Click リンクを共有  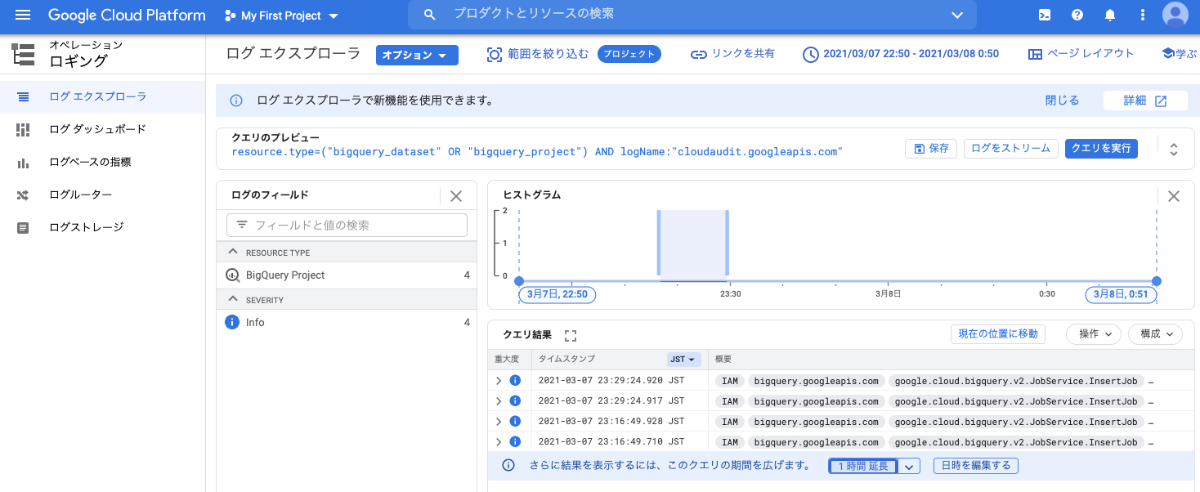tap(732, 54)
